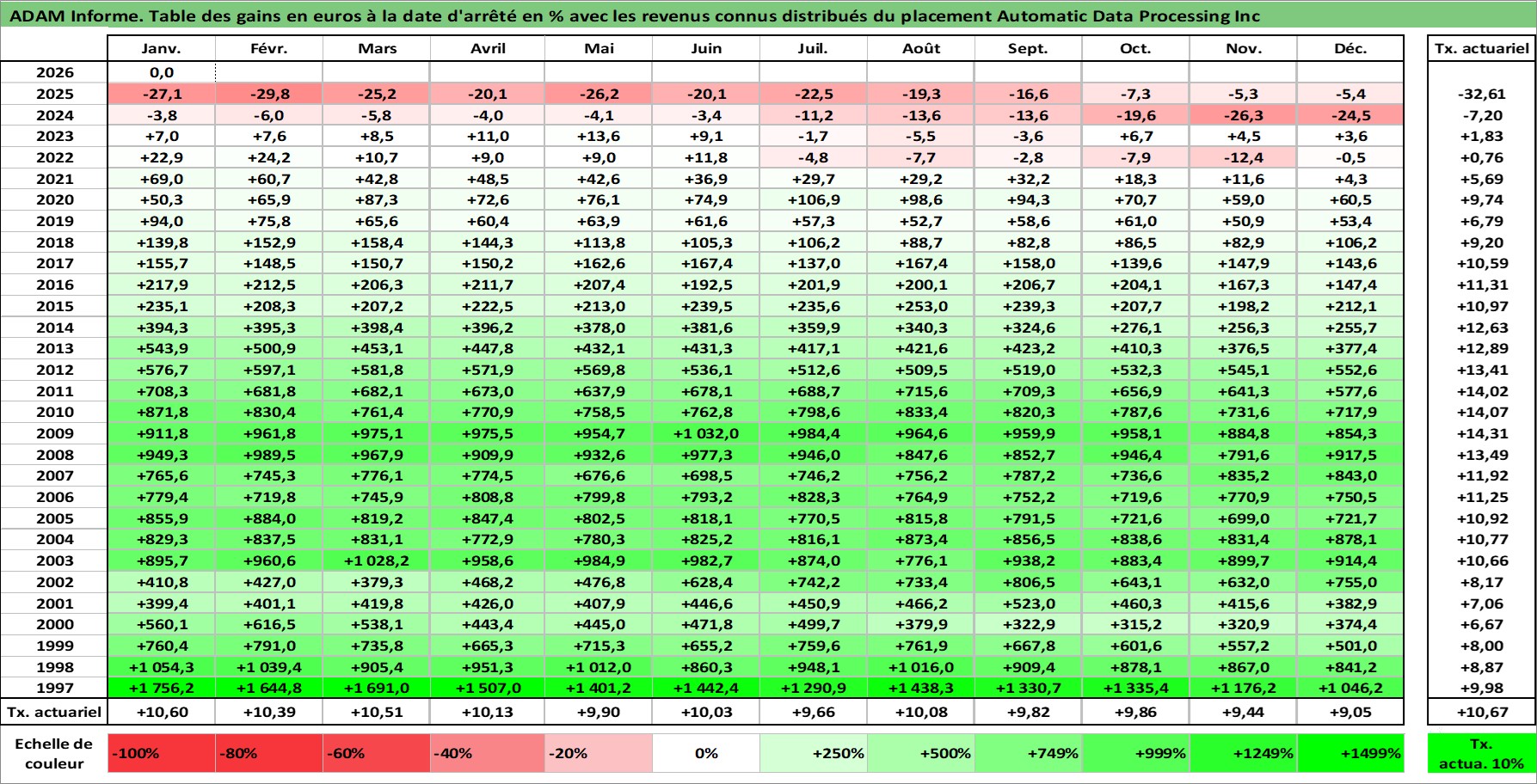The height and width of the screenshot is (784, 1537).
Task: Click the 2010 year row label
Action: [x=54, y=412]
